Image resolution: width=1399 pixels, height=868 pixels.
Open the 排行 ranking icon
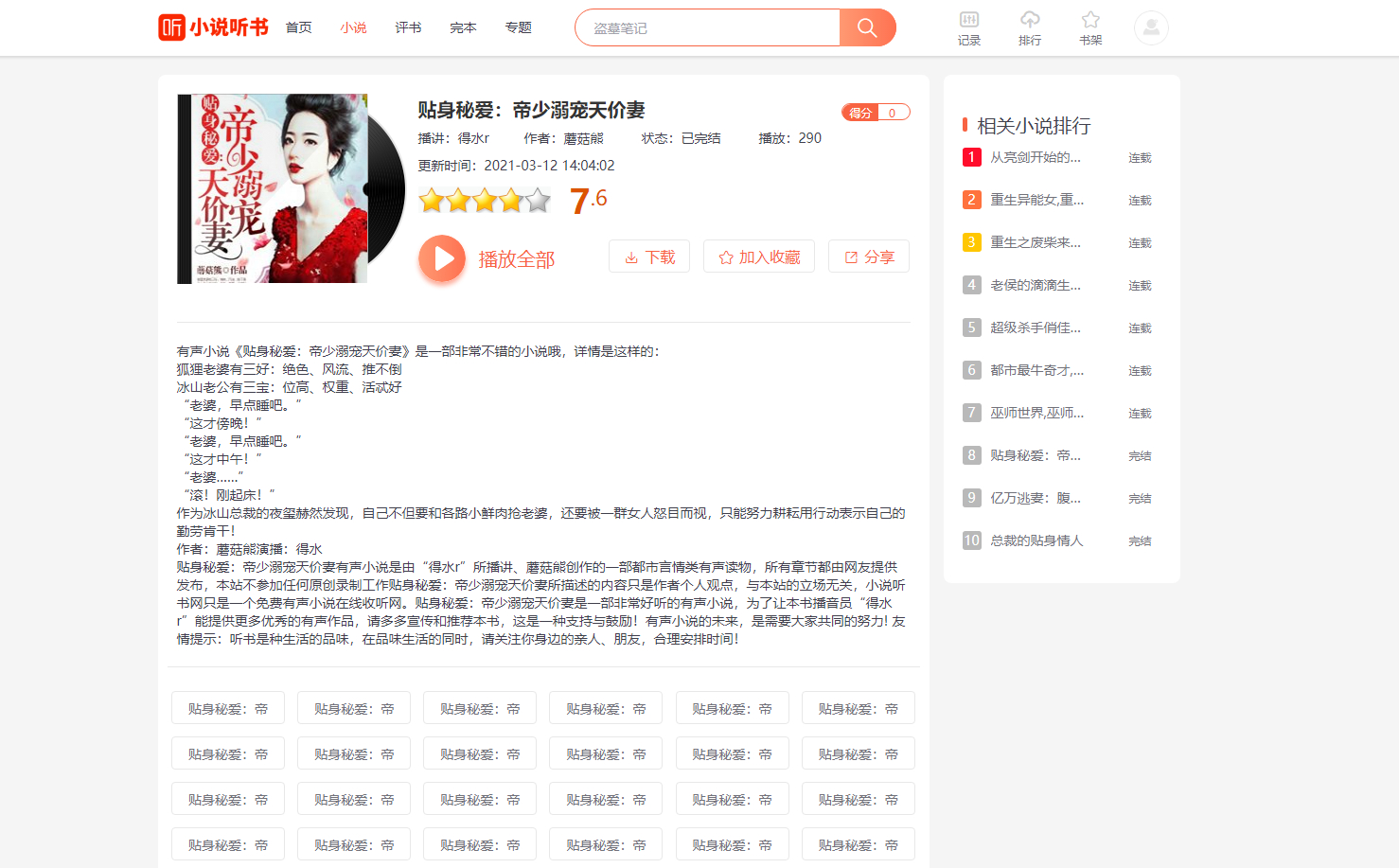[1030, 28]
